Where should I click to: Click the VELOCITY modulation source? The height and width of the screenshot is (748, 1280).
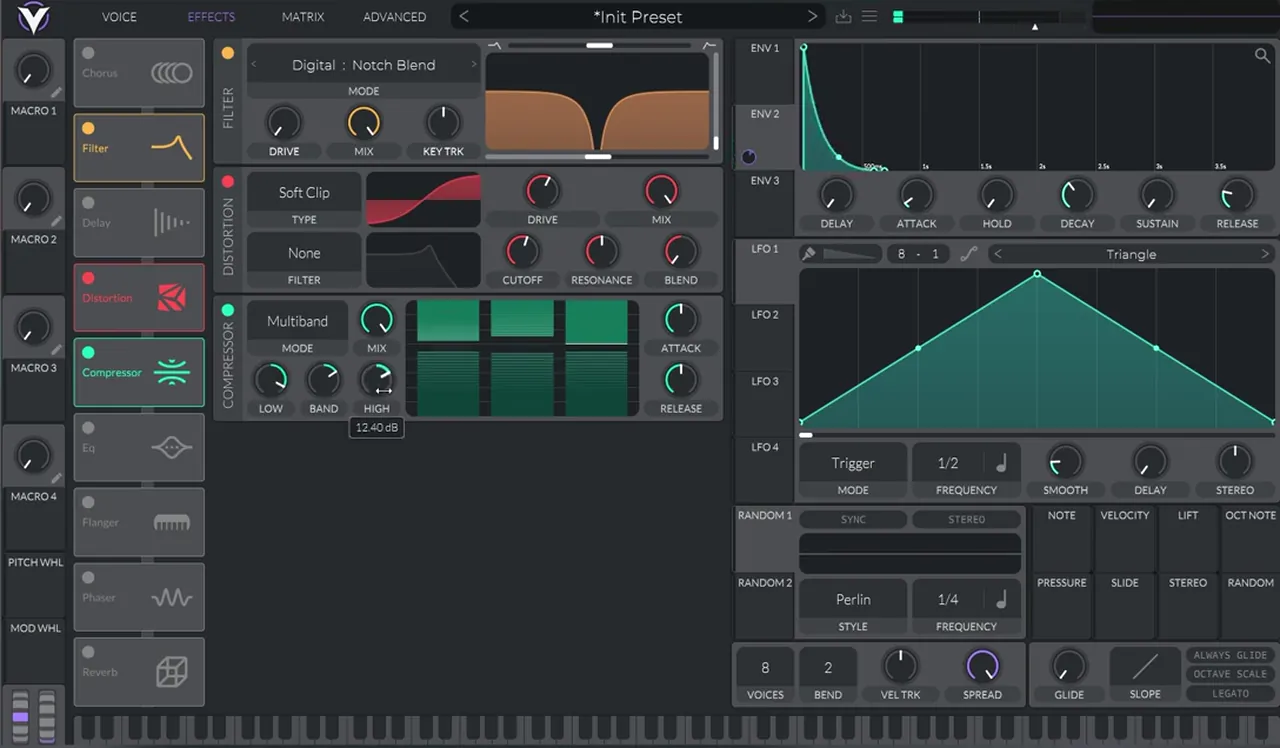click(x=1125, y=538)
